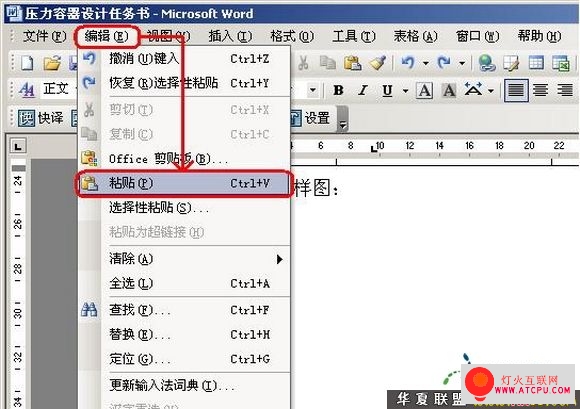Click the character scaling icon
The height and width of the screenshot is (409, 580).
473,90
